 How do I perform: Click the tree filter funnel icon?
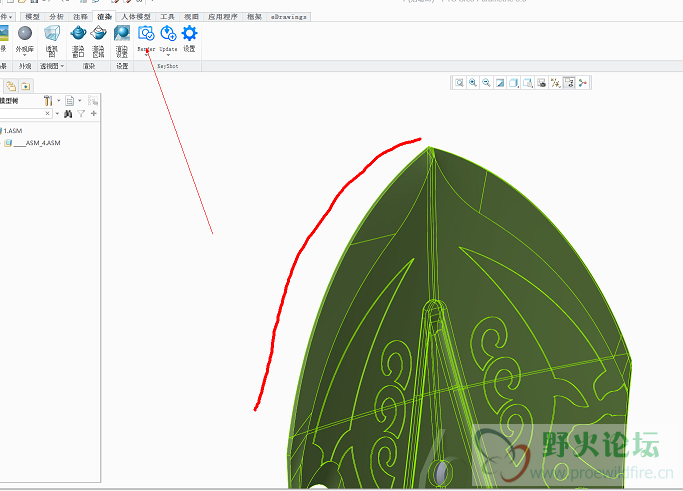click(81, 114)
